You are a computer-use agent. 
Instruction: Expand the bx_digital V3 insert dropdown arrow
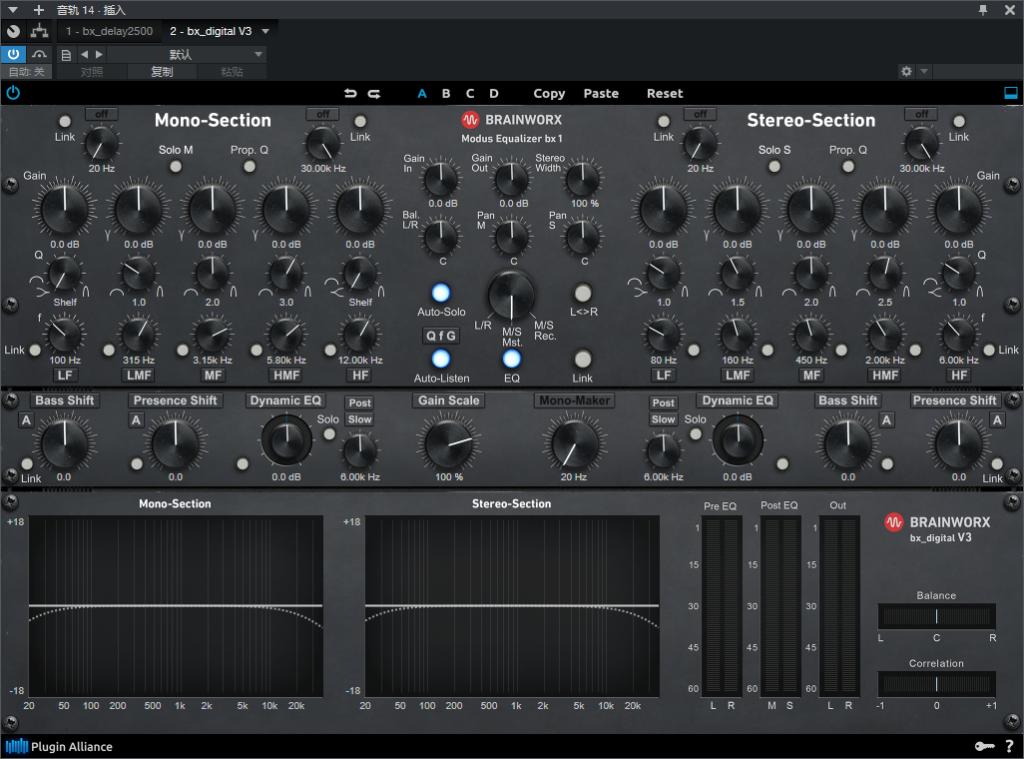pyautogui.click(x=265, y=31)
